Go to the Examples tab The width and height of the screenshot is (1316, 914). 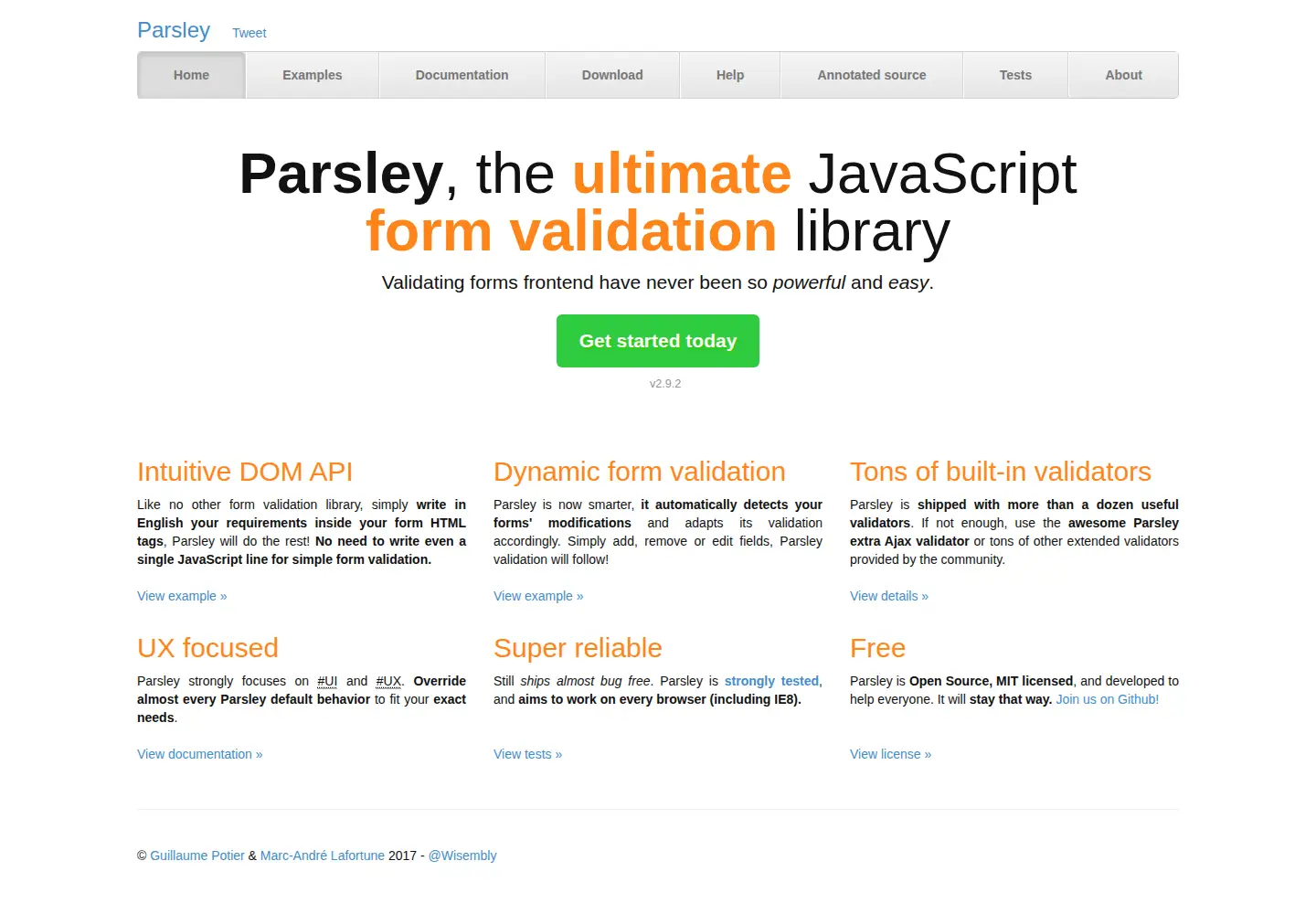312,75
